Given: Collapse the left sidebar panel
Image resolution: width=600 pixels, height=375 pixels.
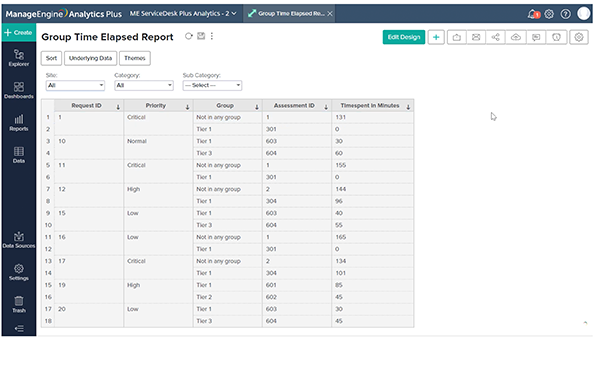Looking at the screenshot, I should [19, 328].
